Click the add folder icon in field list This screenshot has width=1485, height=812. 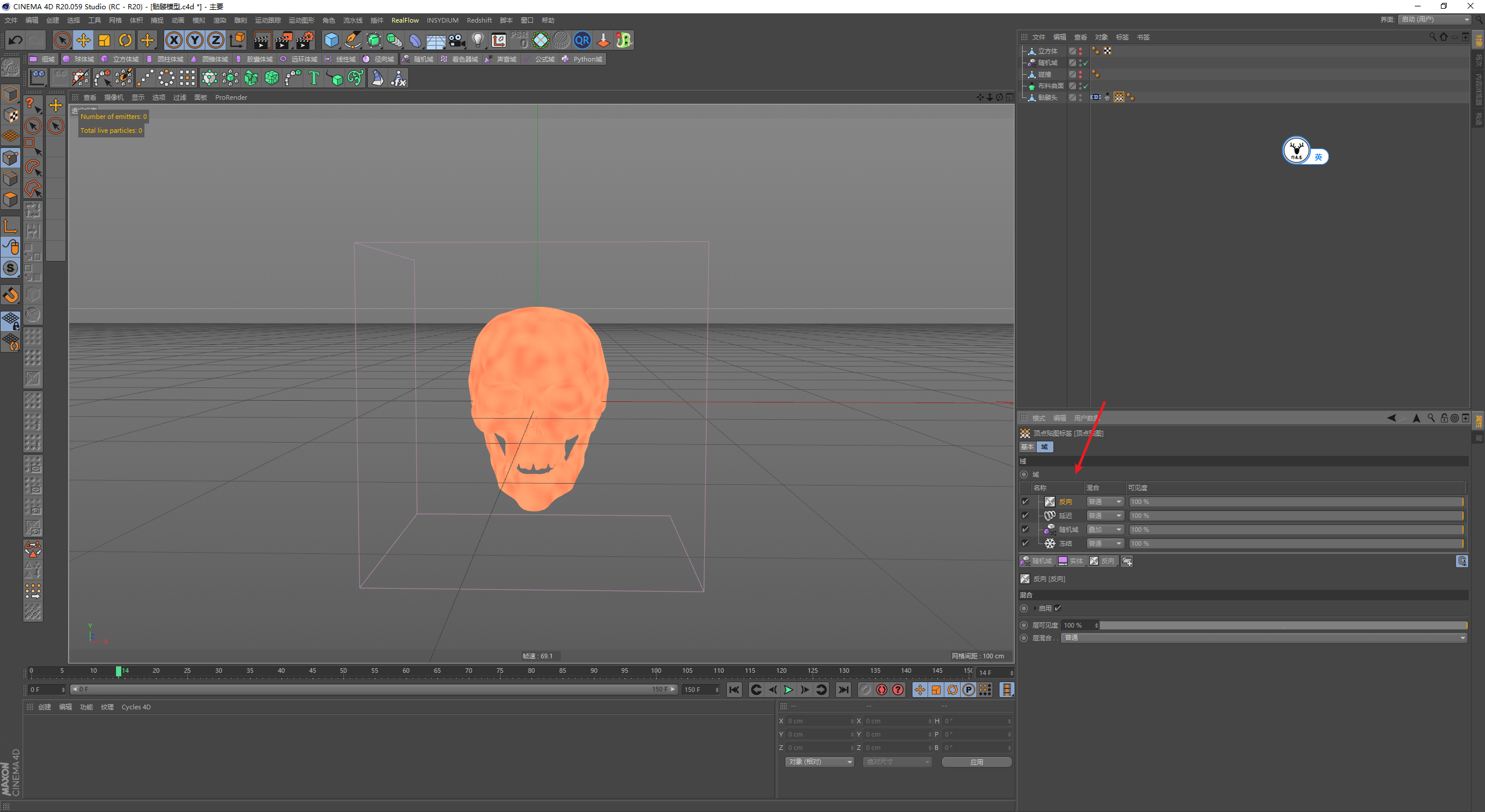pos(1127,561)
